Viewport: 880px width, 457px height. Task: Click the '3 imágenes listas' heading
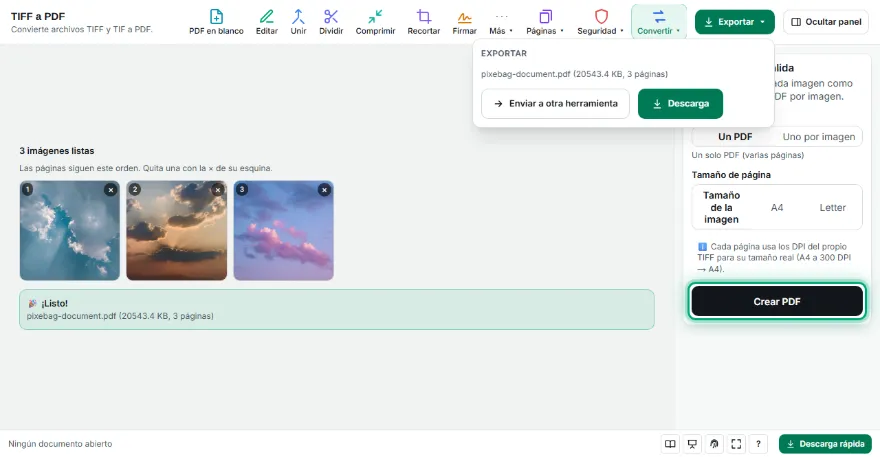pos(57,151)
